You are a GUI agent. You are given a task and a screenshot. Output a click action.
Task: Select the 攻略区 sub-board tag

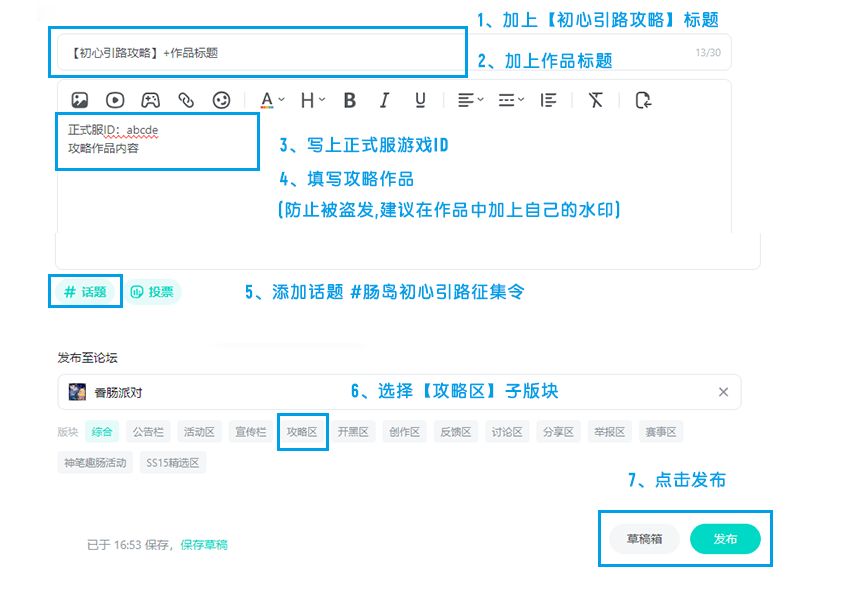click(302, 432)
